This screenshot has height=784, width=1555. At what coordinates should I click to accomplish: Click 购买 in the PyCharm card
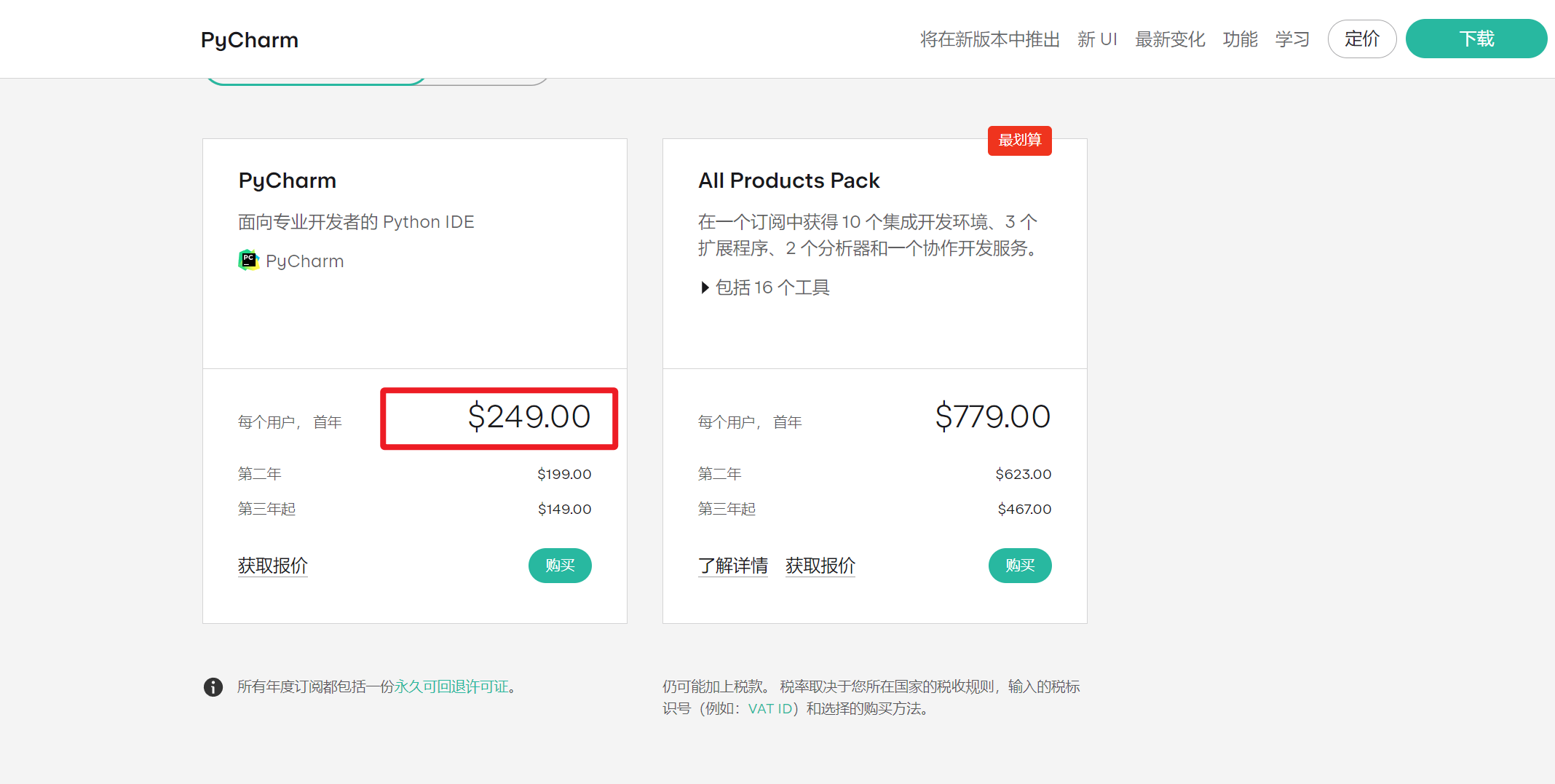[x=560, y=566]
